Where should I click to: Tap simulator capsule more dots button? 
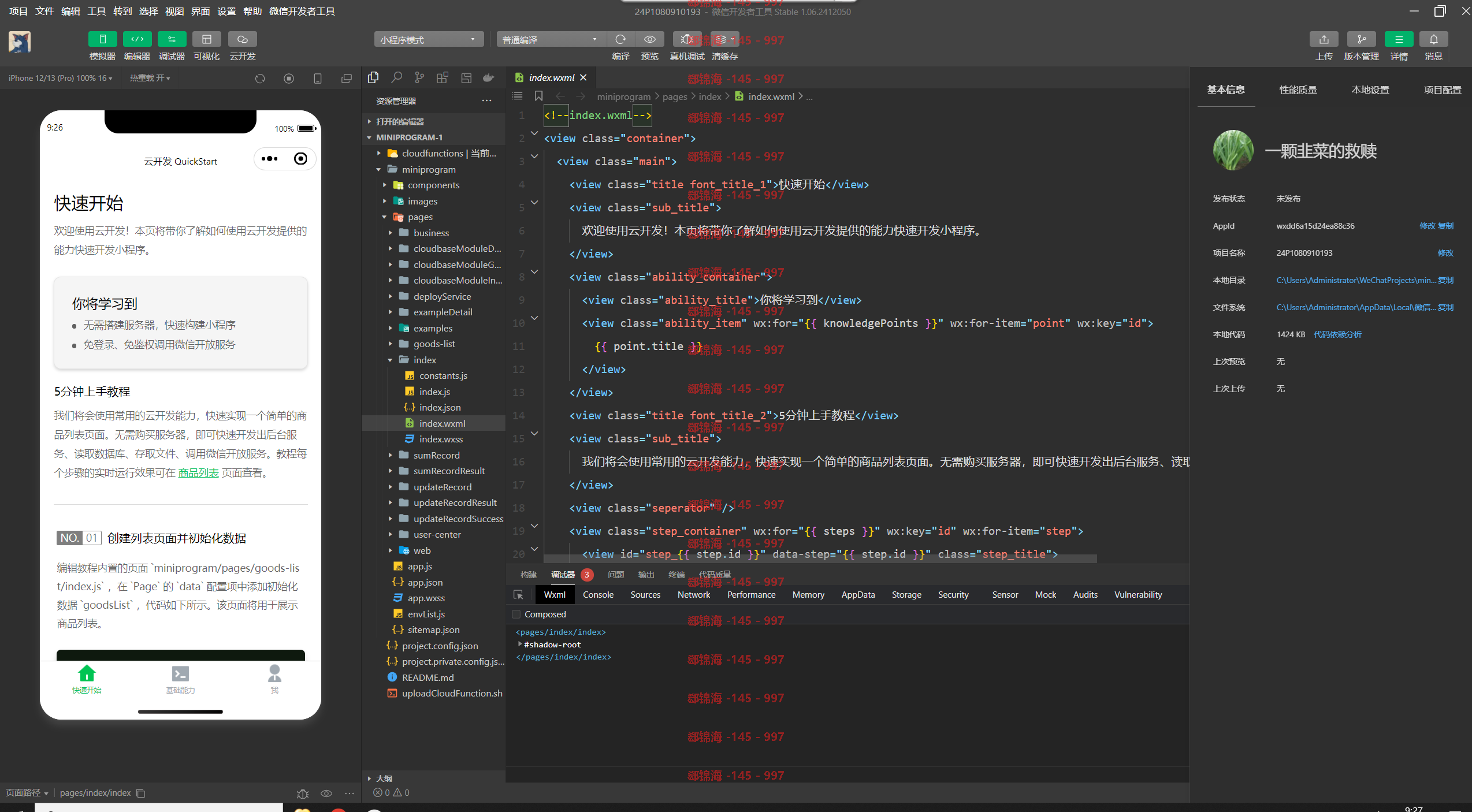269,159
